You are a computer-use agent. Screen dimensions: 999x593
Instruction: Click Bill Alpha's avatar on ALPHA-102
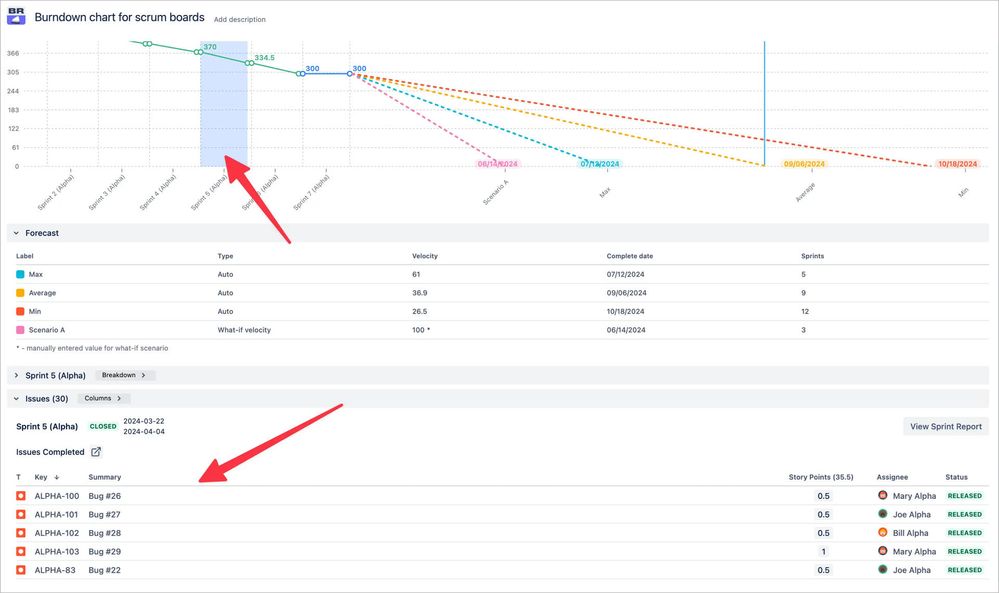tap(882, 532)
